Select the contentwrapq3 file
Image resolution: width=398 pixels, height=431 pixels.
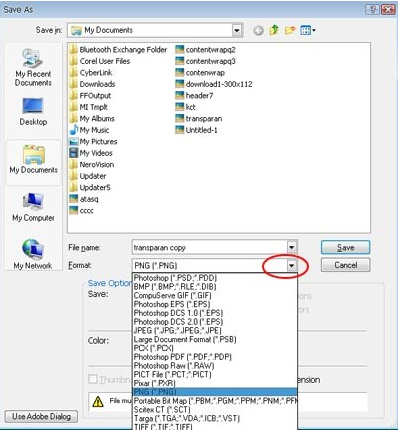click(x=205, y=61)
